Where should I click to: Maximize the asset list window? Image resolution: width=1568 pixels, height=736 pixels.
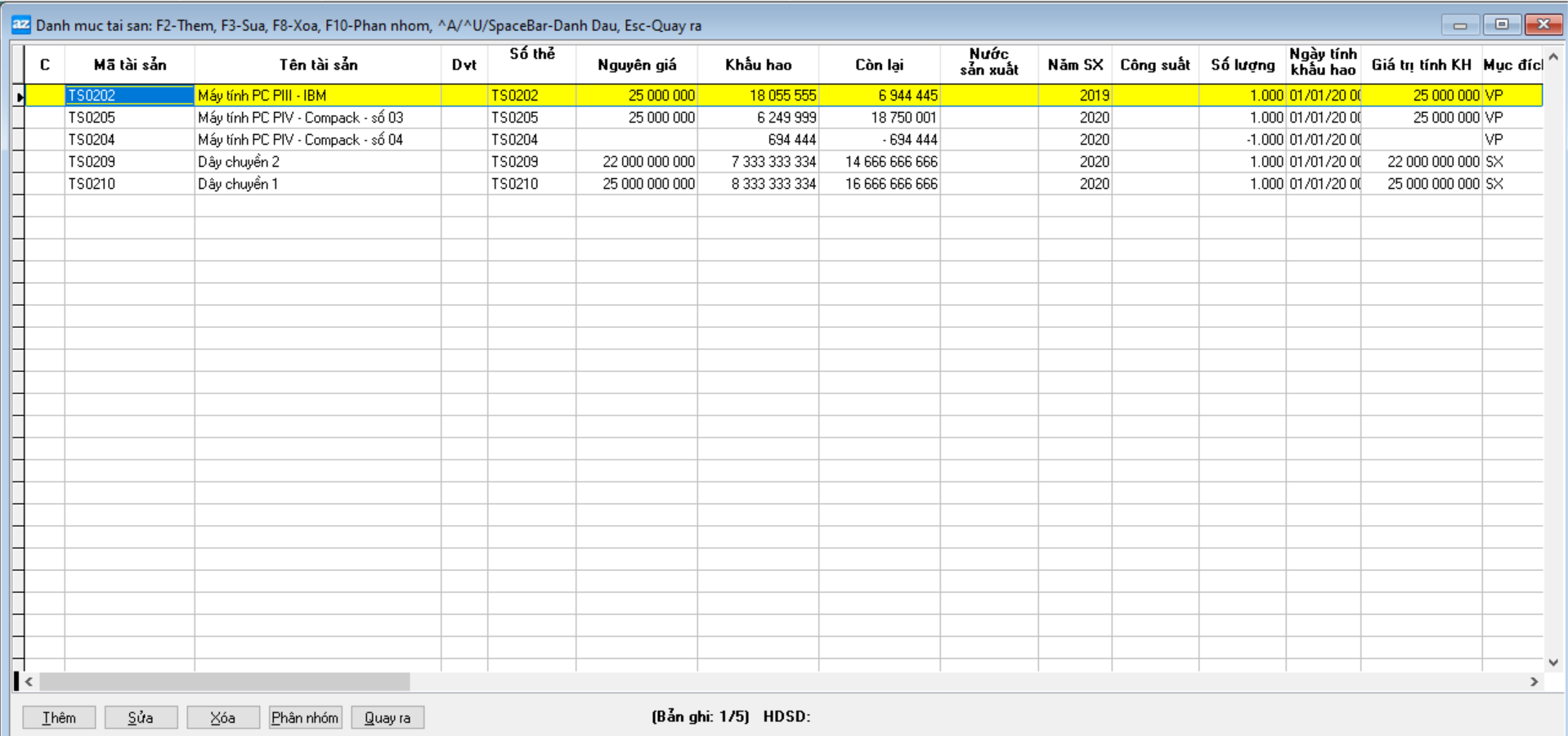(1502, 25)
